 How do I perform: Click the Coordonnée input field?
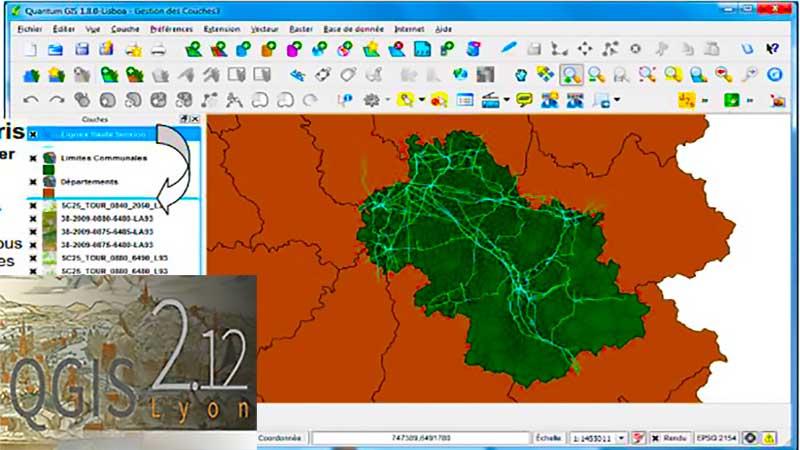pyautogui.click(x=421, y=438)
